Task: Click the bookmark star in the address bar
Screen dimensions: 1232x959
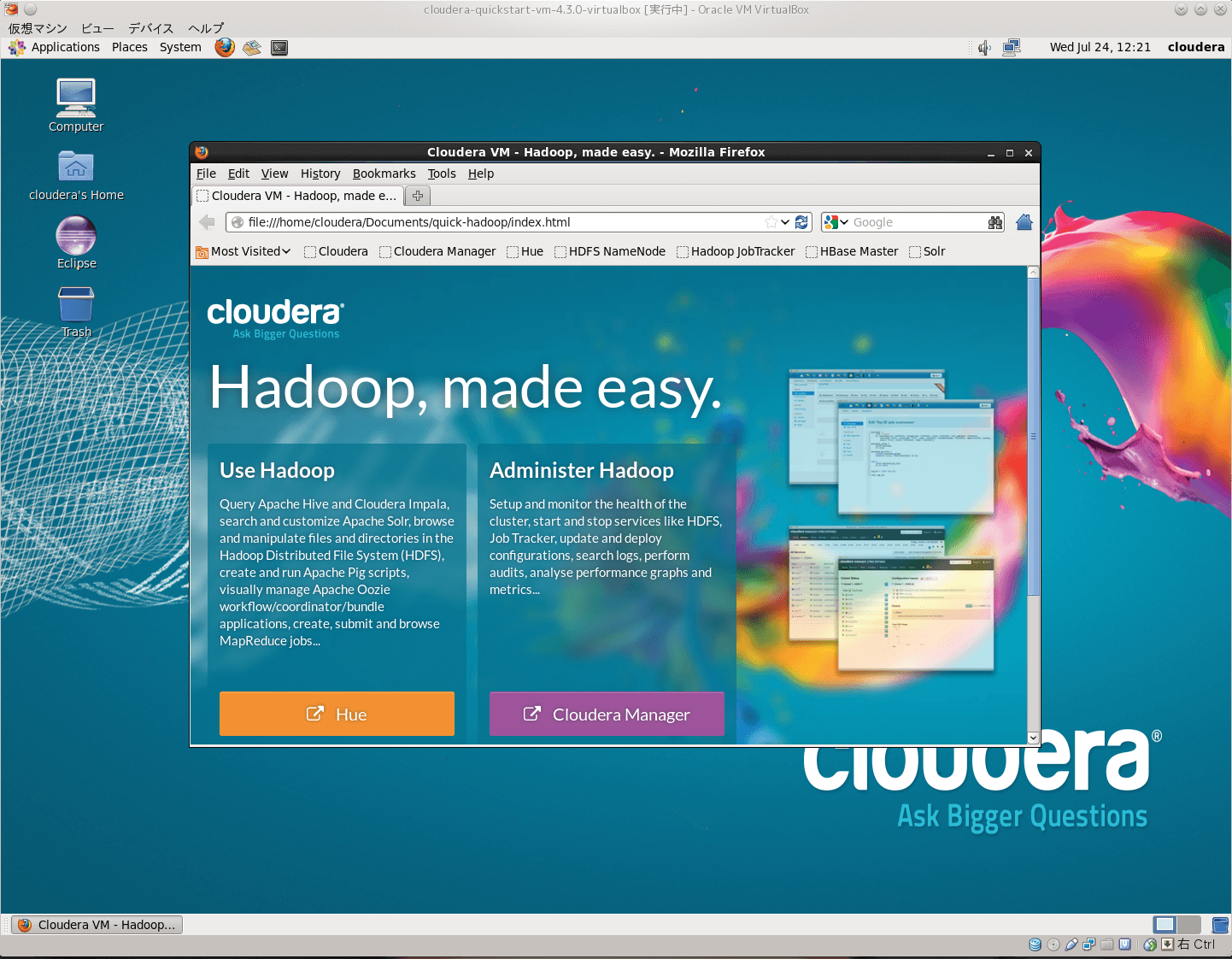Action: (x=771, y=222)
